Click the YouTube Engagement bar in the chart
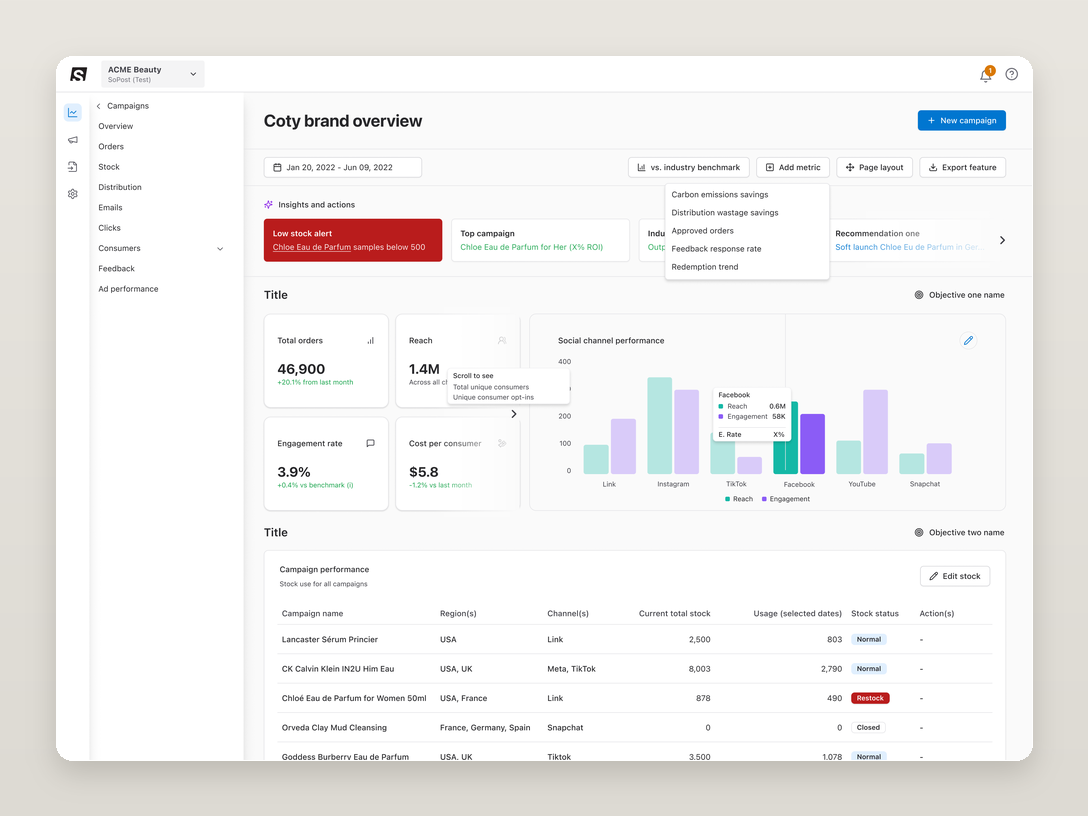 (875, 432)
